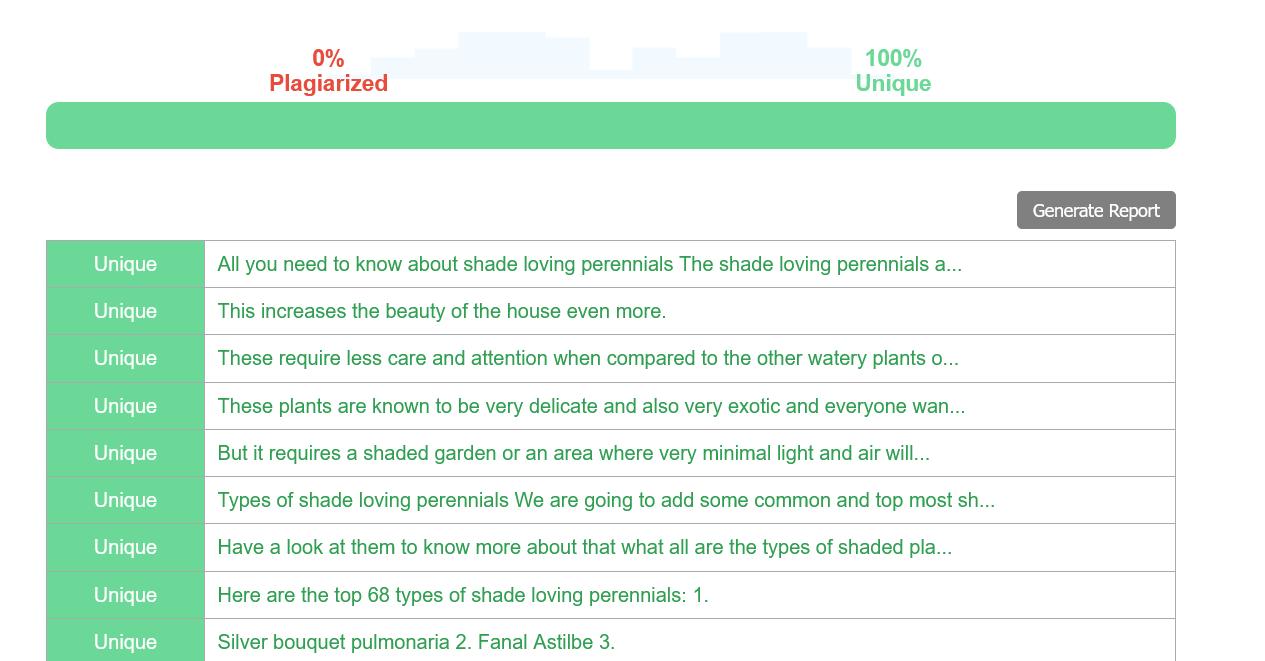Click Unique badge beside 'All you need to know'
The height and width of the screenshot is (661, 1265).
(x=125, y=264)
